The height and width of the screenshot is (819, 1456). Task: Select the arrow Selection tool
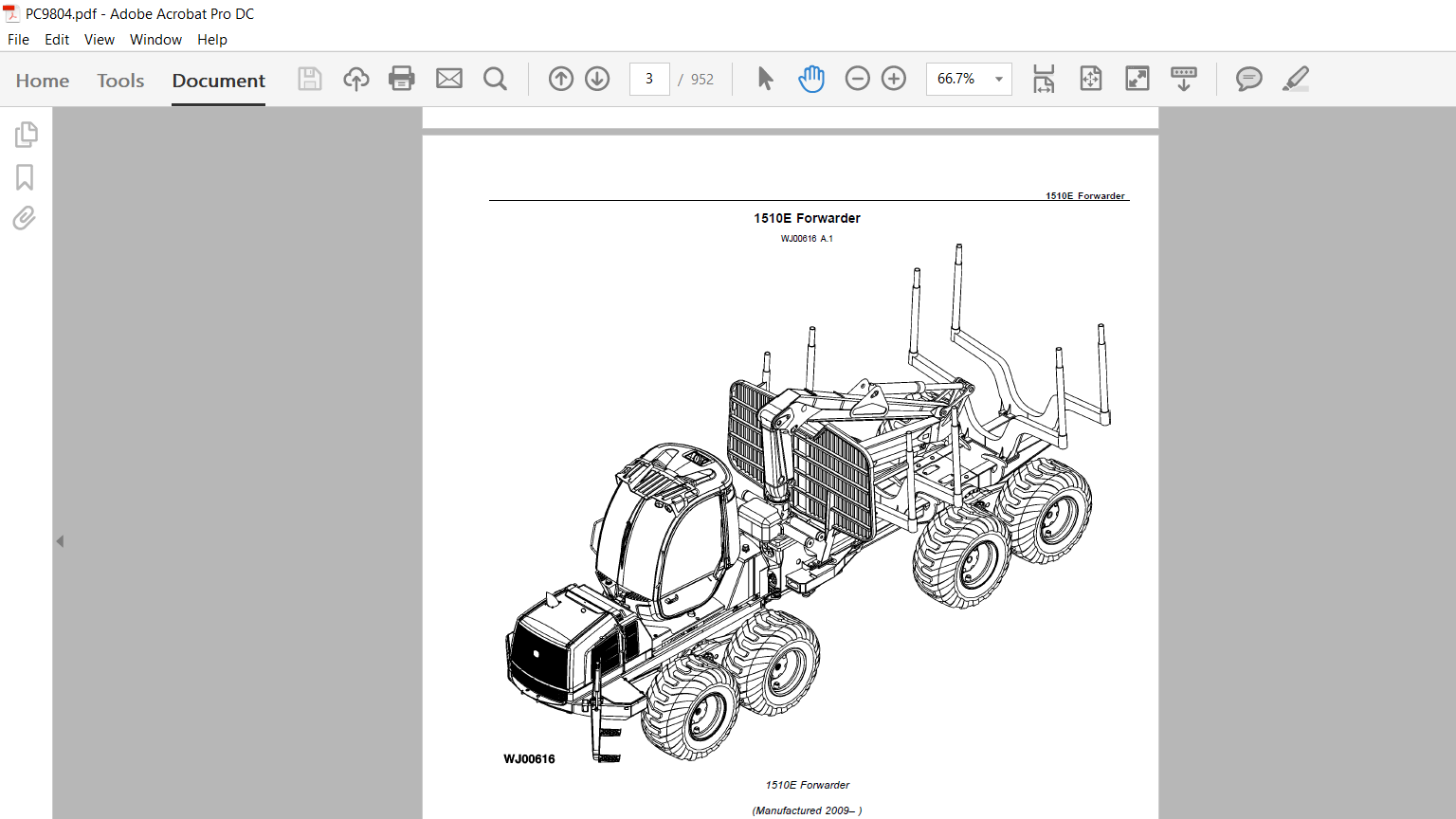pos(765,79)
